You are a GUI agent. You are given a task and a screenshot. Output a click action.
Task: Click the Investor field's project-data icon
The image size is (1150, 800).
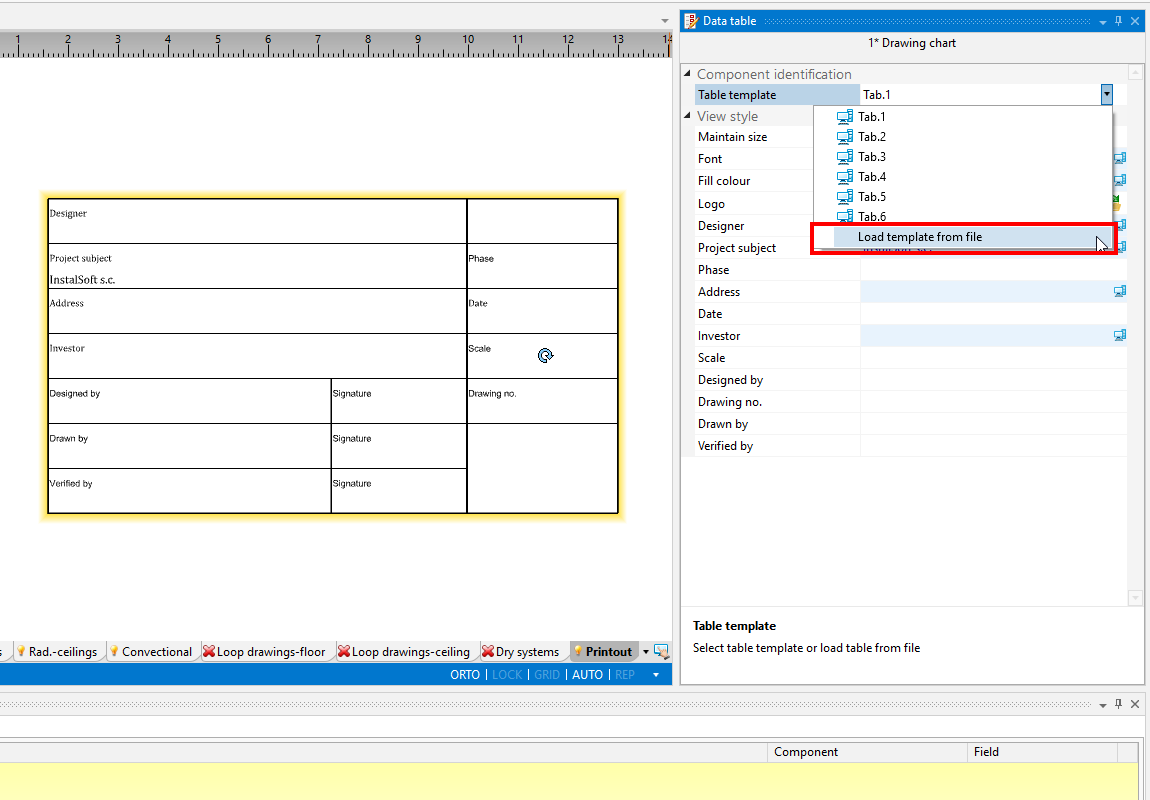(1120, 336)
